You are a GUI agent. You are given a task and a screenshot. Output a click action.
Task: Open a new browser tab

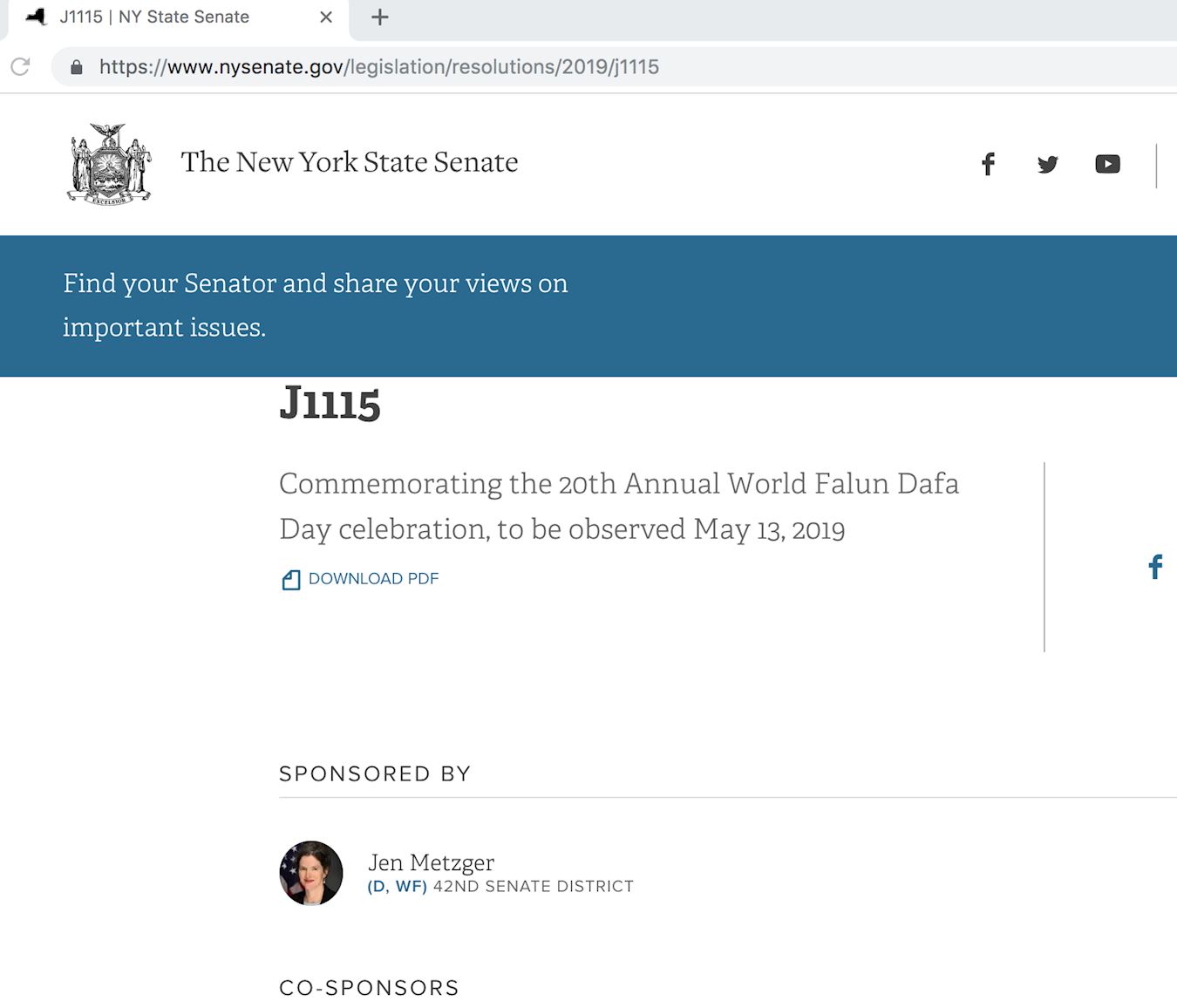379,17
